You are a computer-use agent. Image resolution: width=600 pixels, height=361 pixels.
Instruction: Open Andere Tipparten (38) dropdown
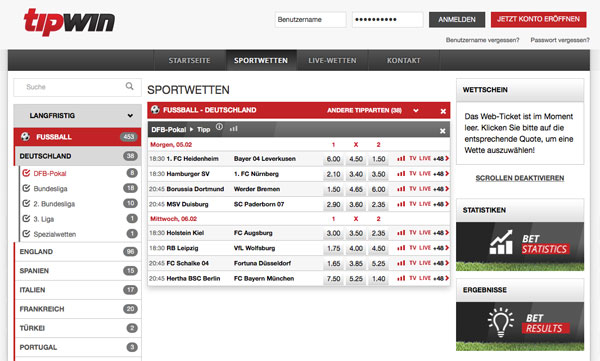[372, 110]
